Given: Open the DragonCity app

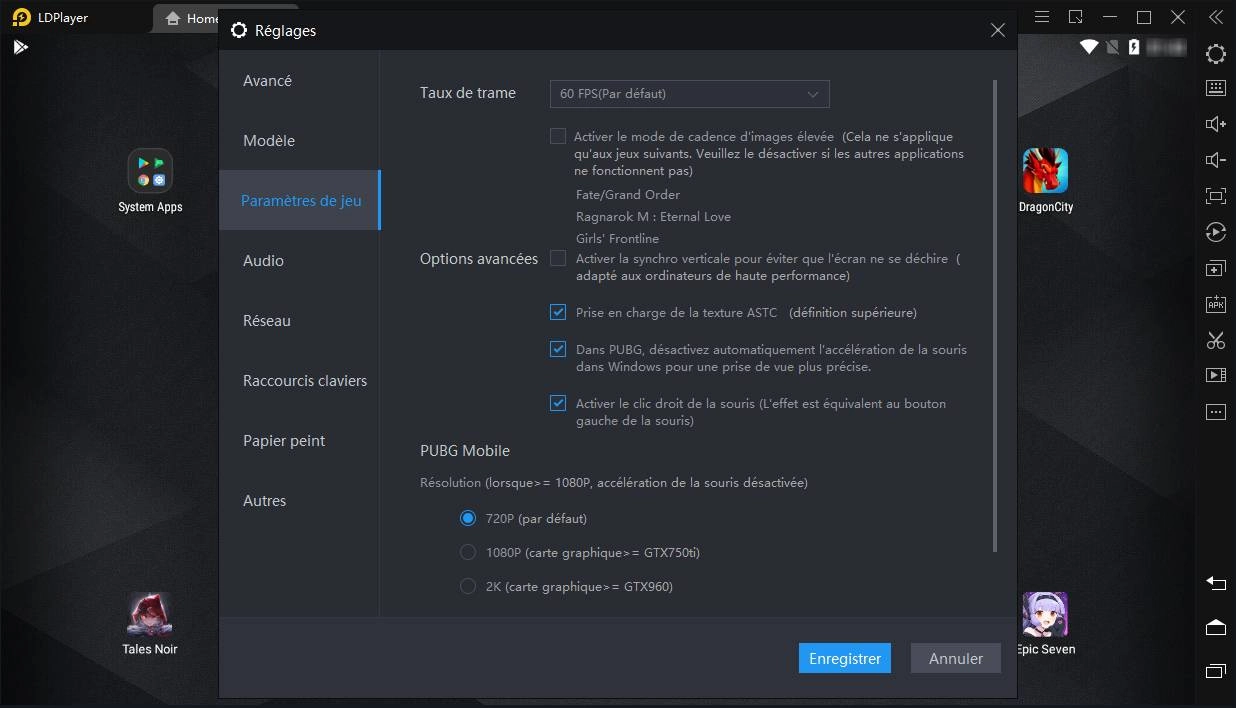Looking at the screenshot, I should coord(1045,172).
